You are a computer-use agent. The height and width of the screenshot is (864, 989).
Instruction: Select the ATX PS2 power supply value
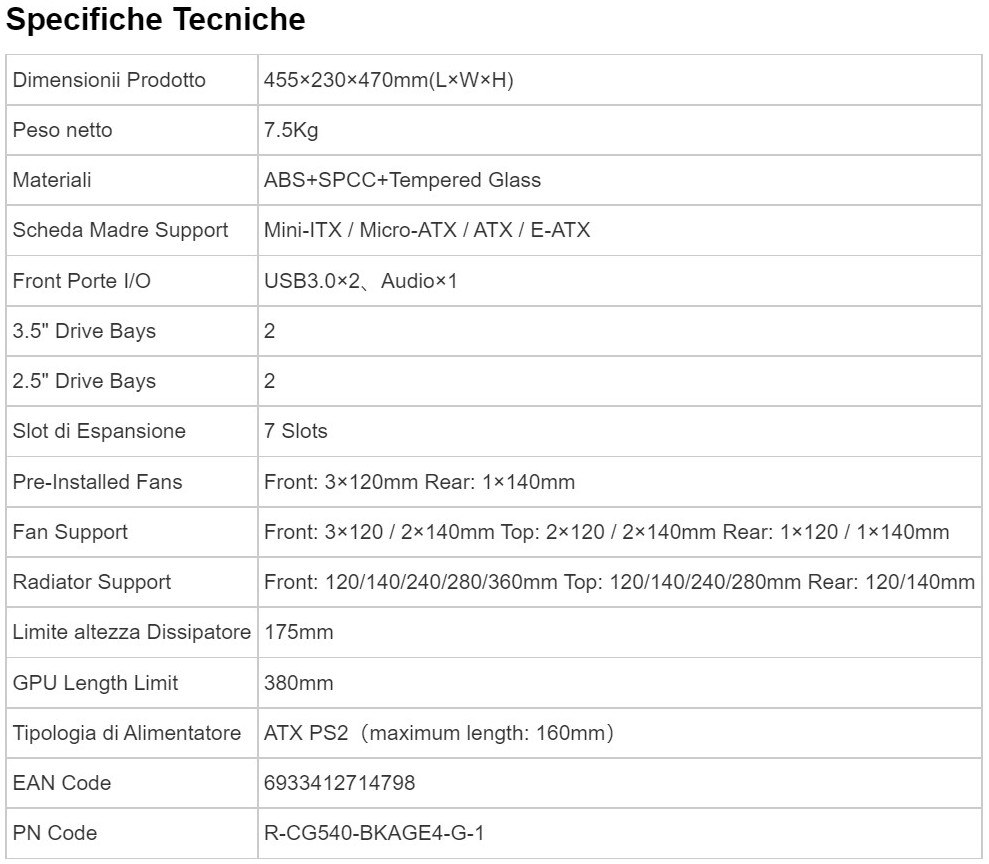(439, 733)
